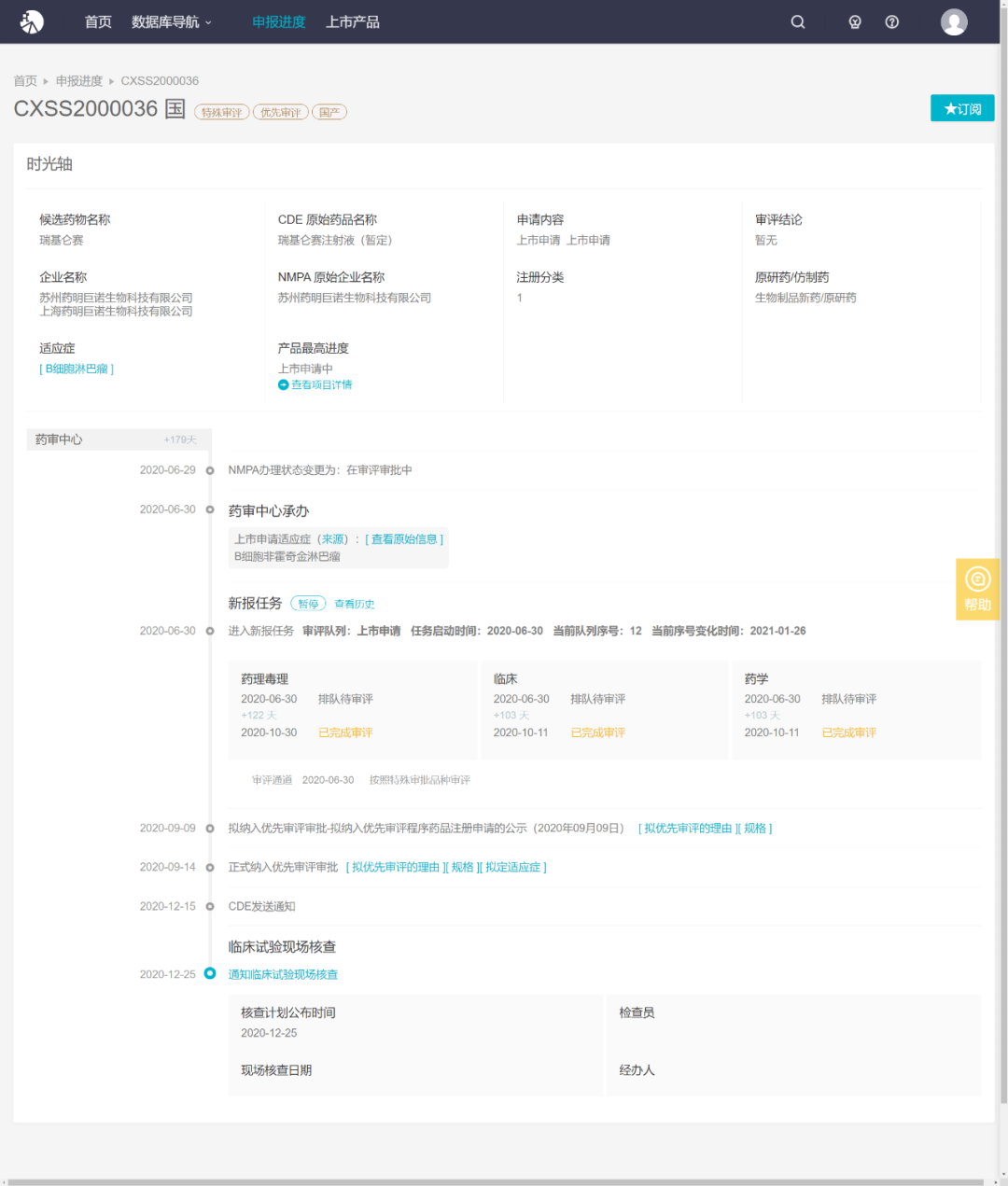Click 瑞基仑赛 candidate drug name

pos(62,240)
